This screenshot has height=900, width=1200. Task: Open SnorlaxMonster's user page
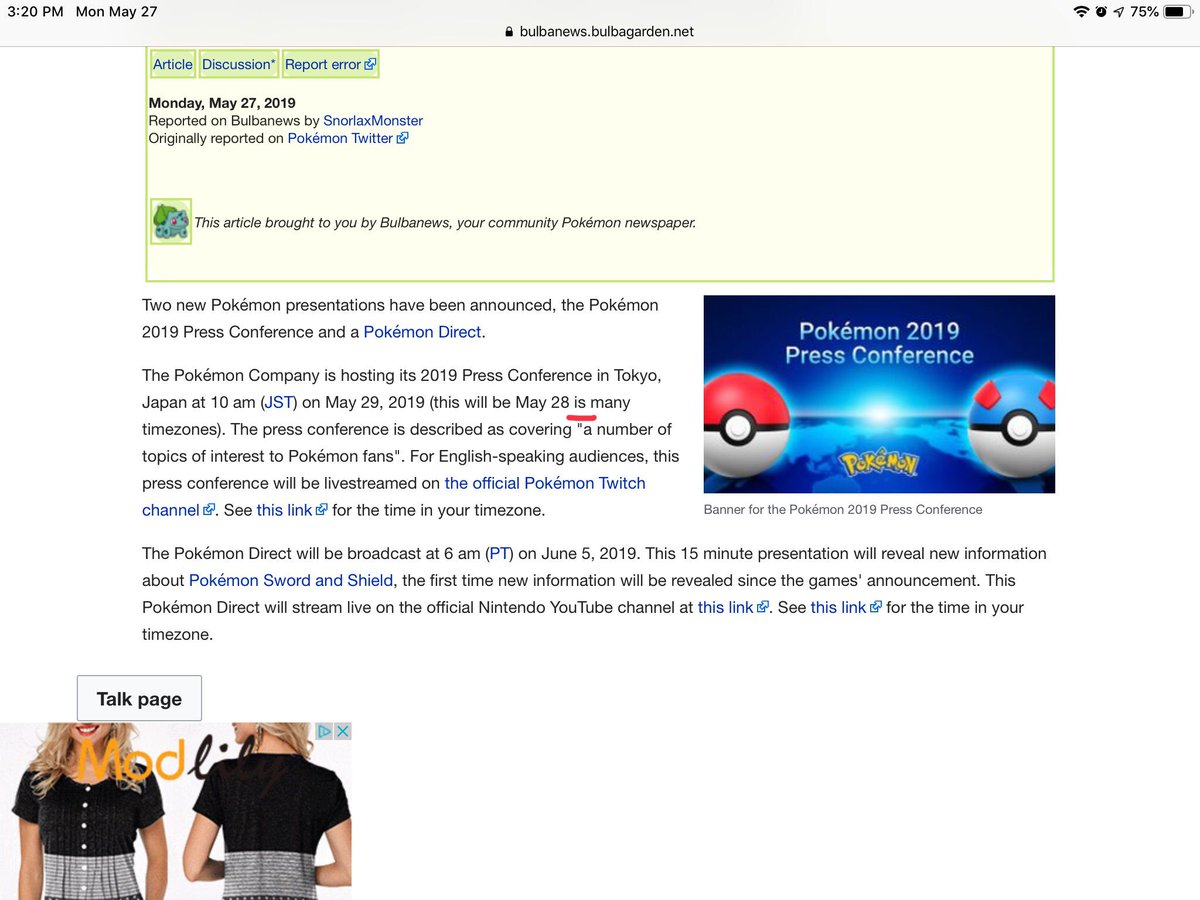click(x=373, y=121)
